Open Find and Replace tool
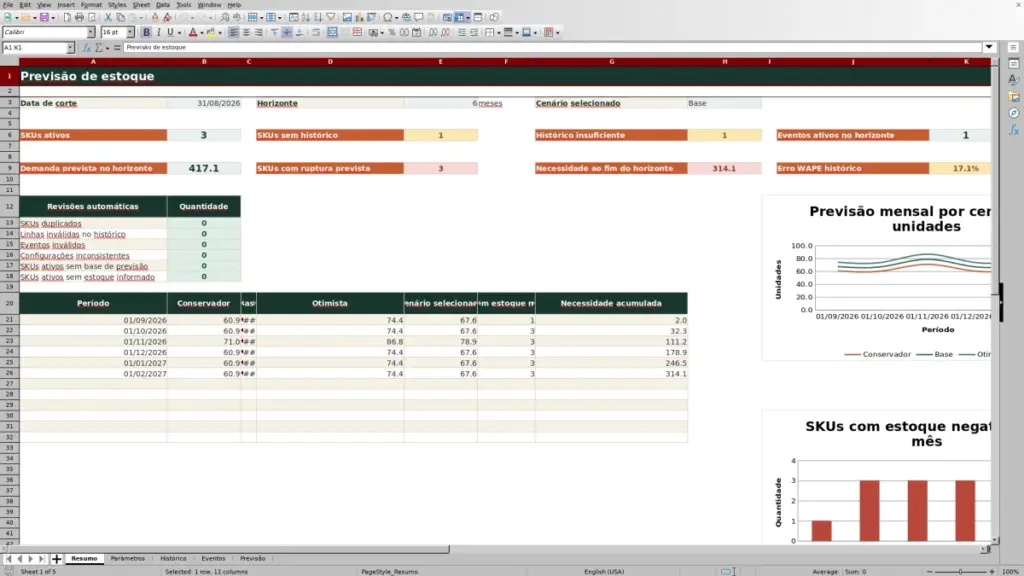The width and height of the screenshot is (1024, 576). pyautogui.click(x=225, y=18)
